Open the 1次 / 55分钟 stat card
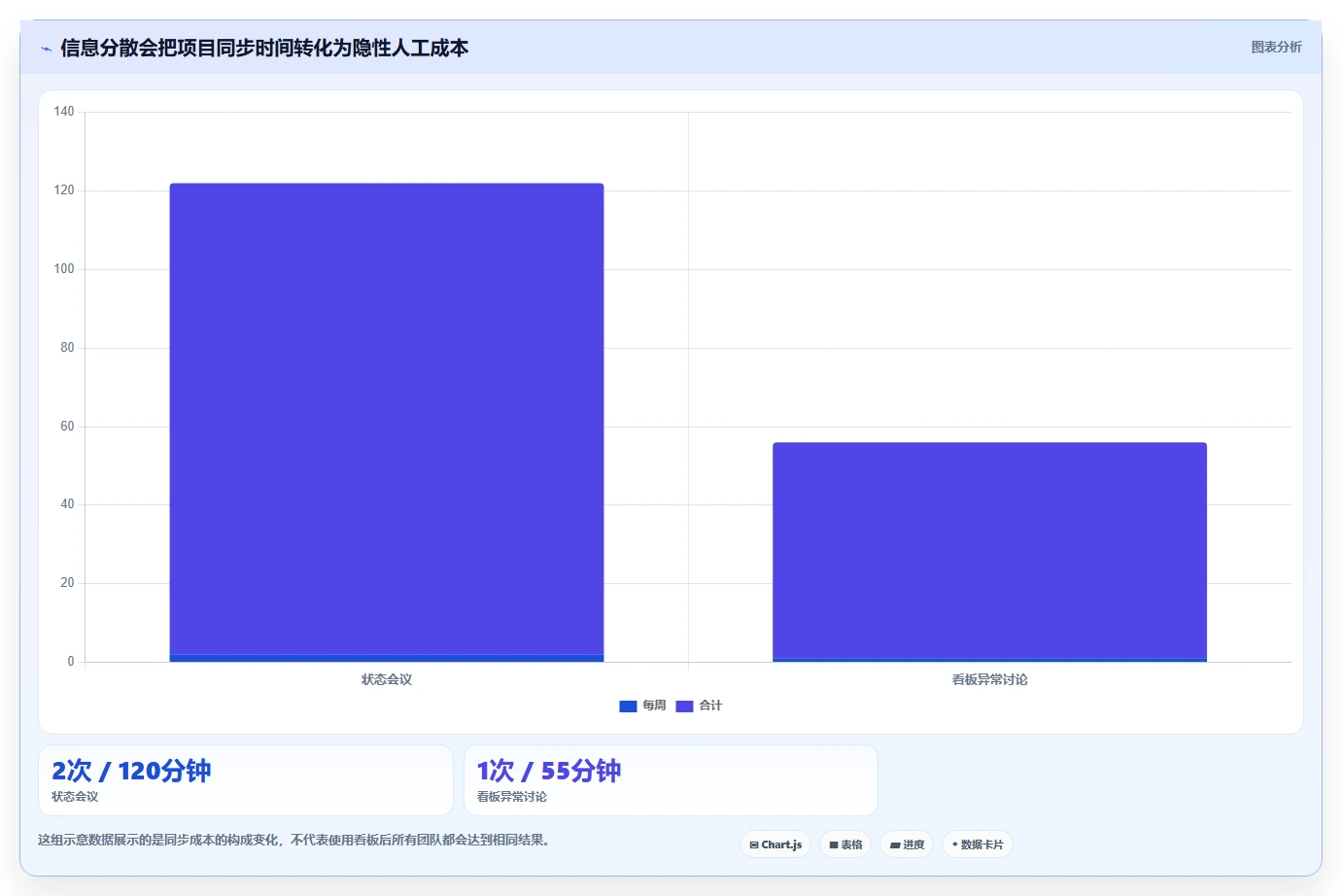This screenshot has width=1342, height=896. (671, 780)
